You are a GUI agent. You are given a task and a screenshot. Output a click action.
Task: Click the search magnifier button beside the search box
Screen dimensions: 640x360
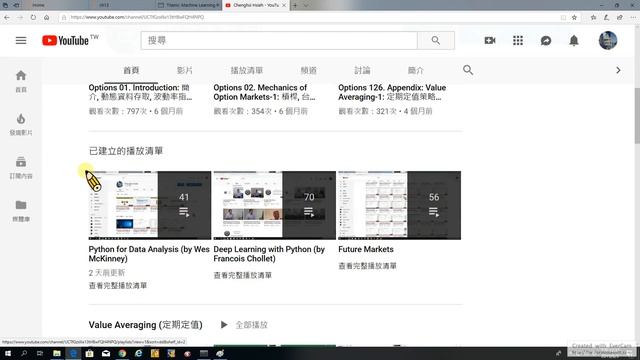[x=436, y=40]
